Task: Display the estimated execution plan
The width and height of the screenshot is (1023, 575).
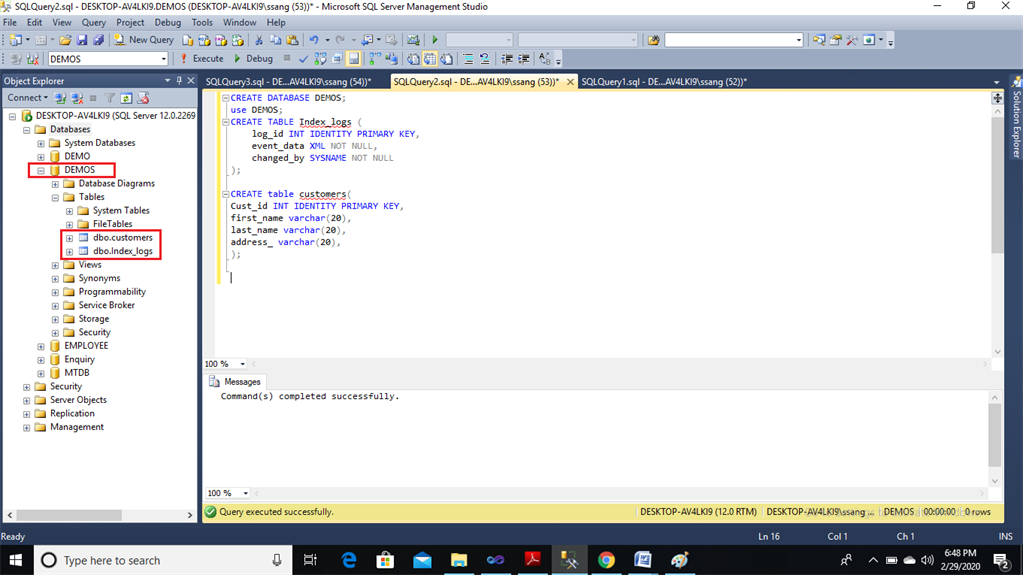Action: point(320,59)
